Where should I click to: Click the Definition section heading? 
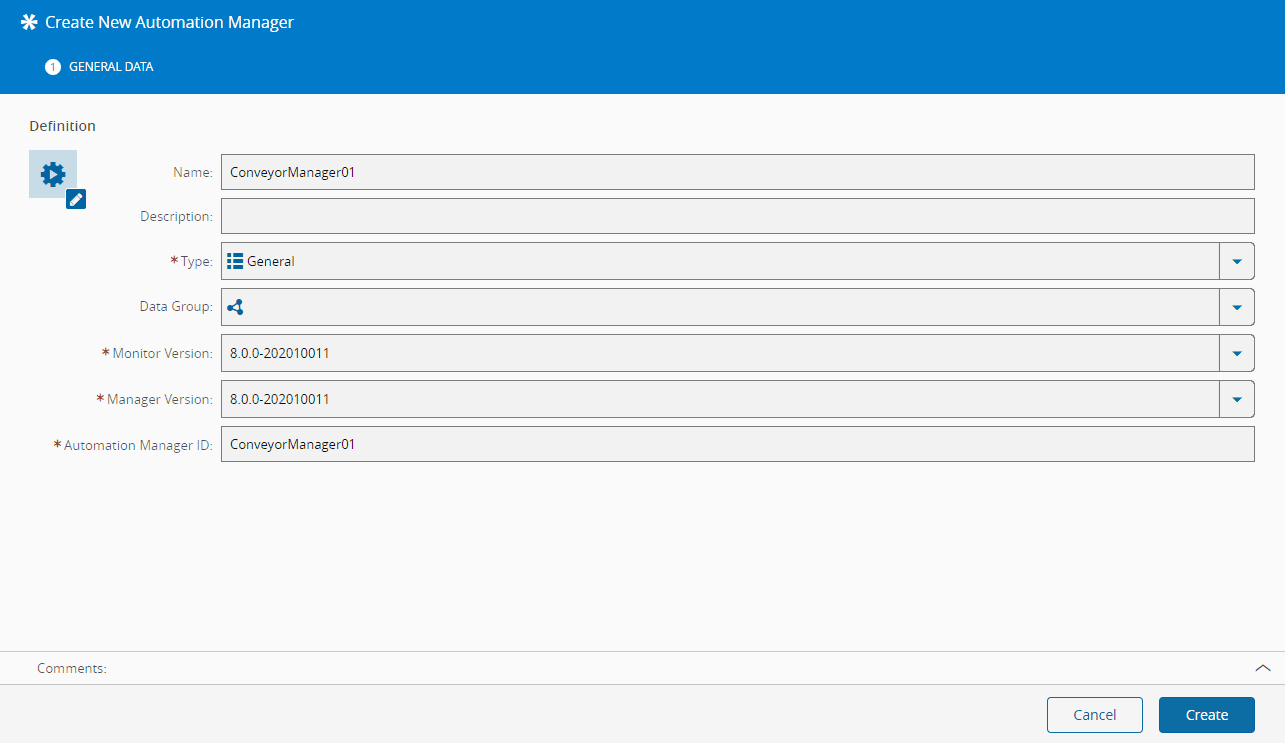pyautogui.click(x=62, y=126)
